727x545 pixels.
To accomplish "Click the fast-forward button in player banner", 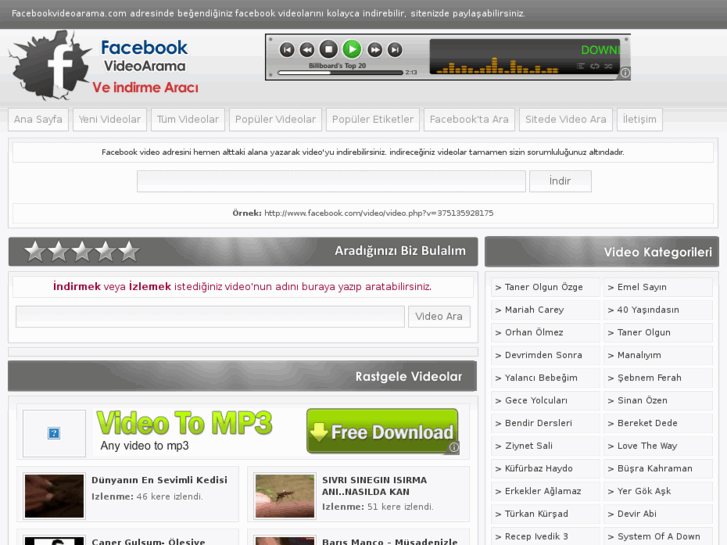I will pyautogui.click(x=375, y=50).
